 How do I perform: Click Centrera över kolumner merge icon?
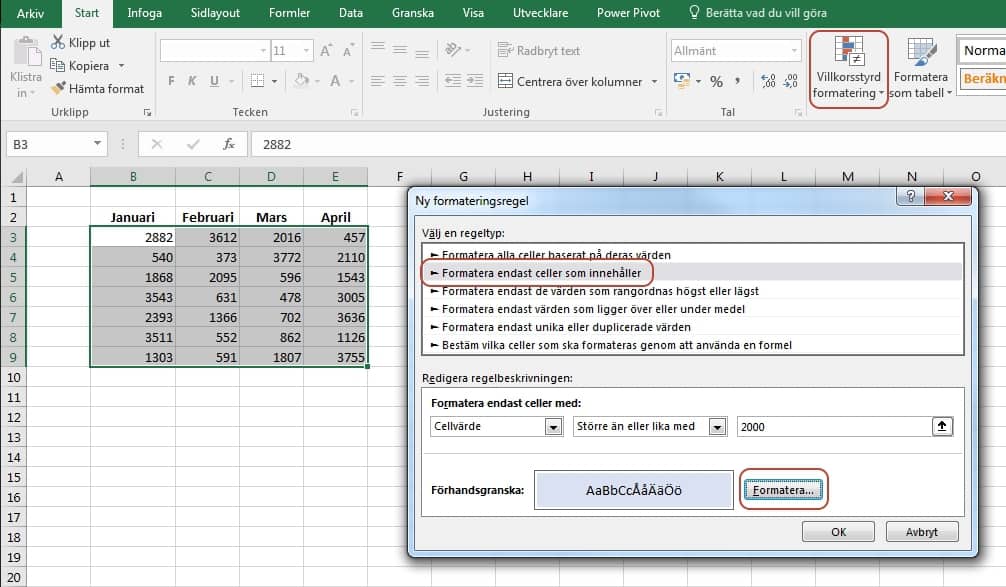point(504,82)
